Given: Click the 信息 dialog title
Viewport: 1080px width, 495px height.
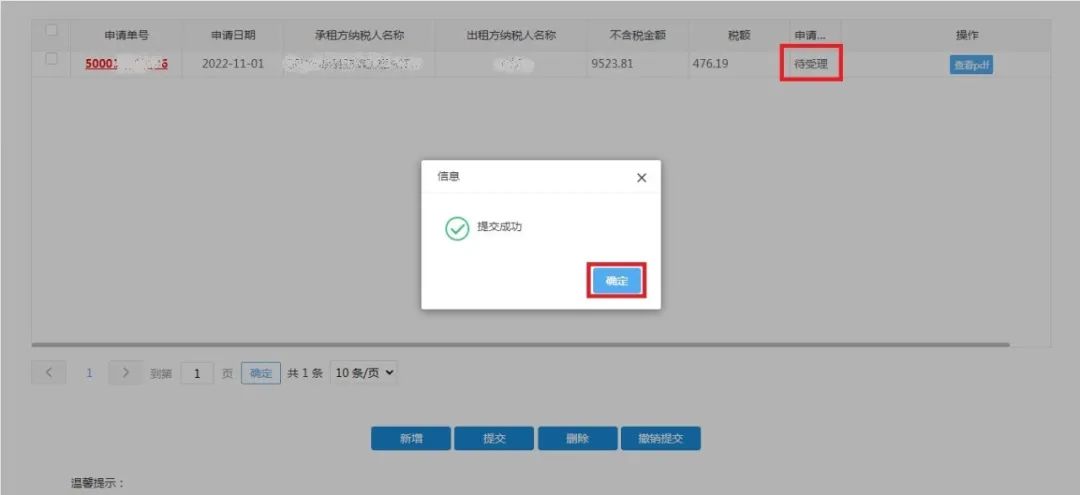Looking at the screenshot, I should pos(448,176).
